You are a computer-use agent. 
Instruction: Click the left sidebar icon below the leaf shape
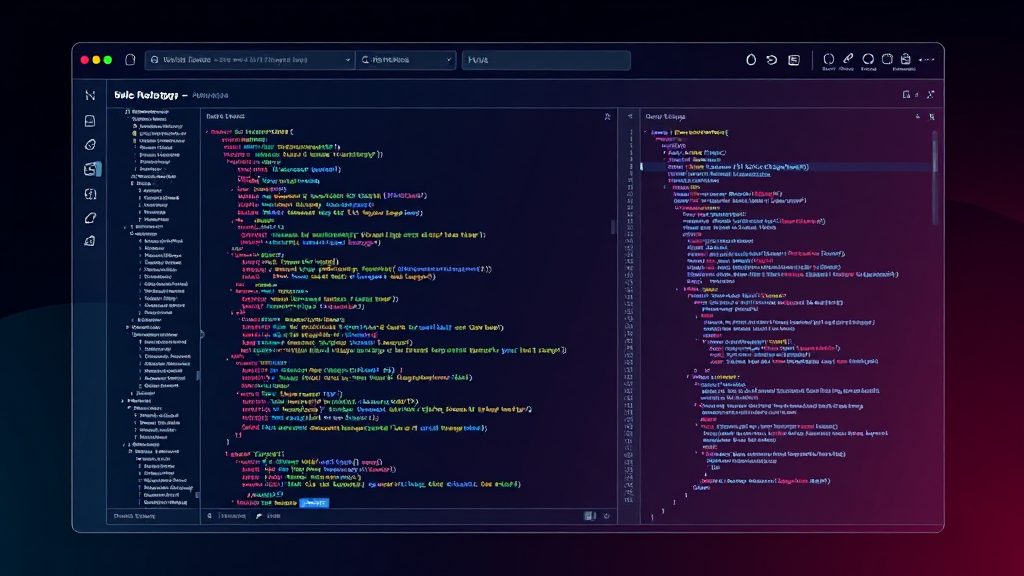[x=90, y=241]
